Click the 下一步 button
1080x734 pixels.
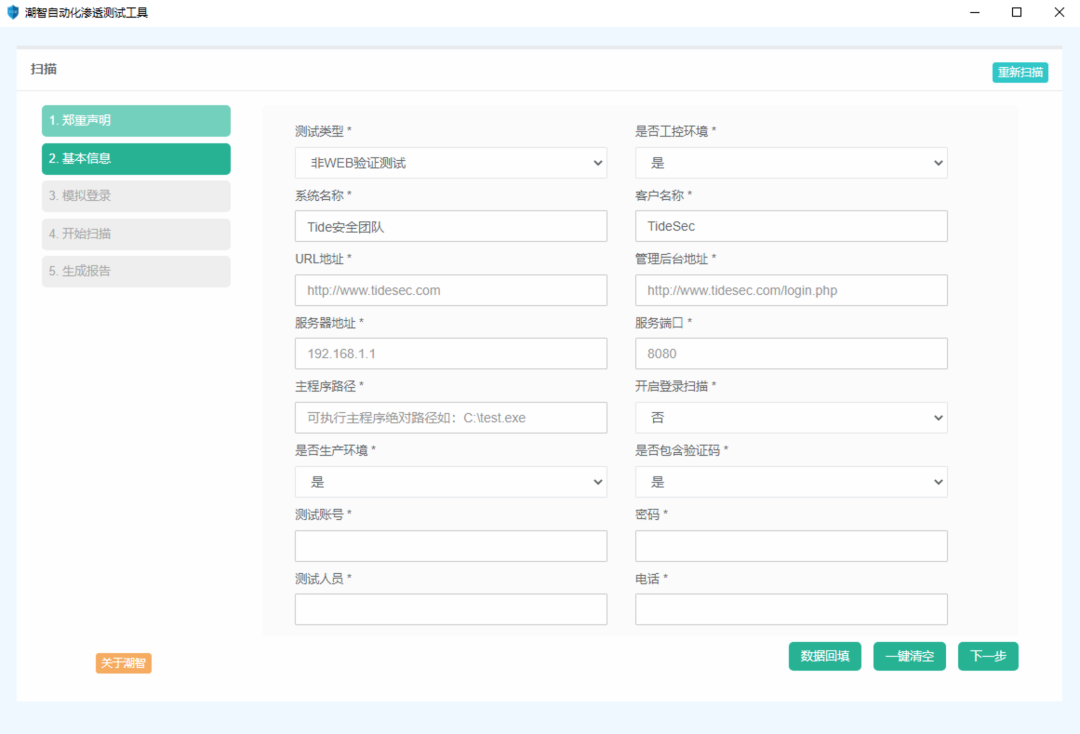click(x=988, y=656)
